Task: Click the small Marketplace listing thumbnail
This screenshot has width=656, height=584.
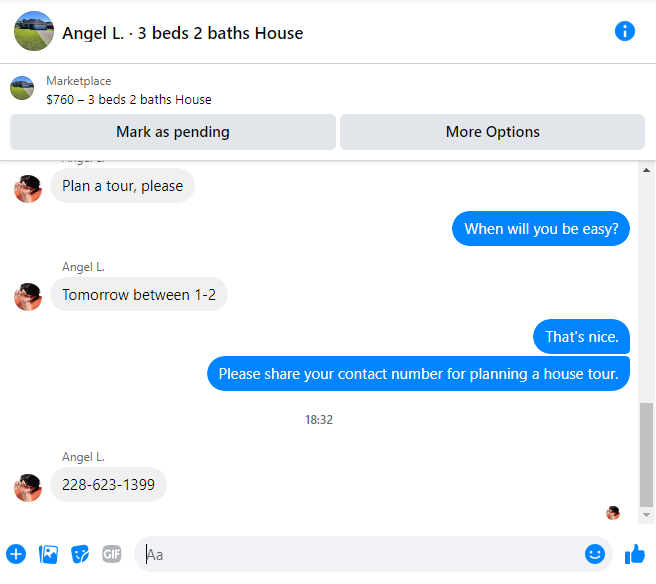Action: (22, 88)
